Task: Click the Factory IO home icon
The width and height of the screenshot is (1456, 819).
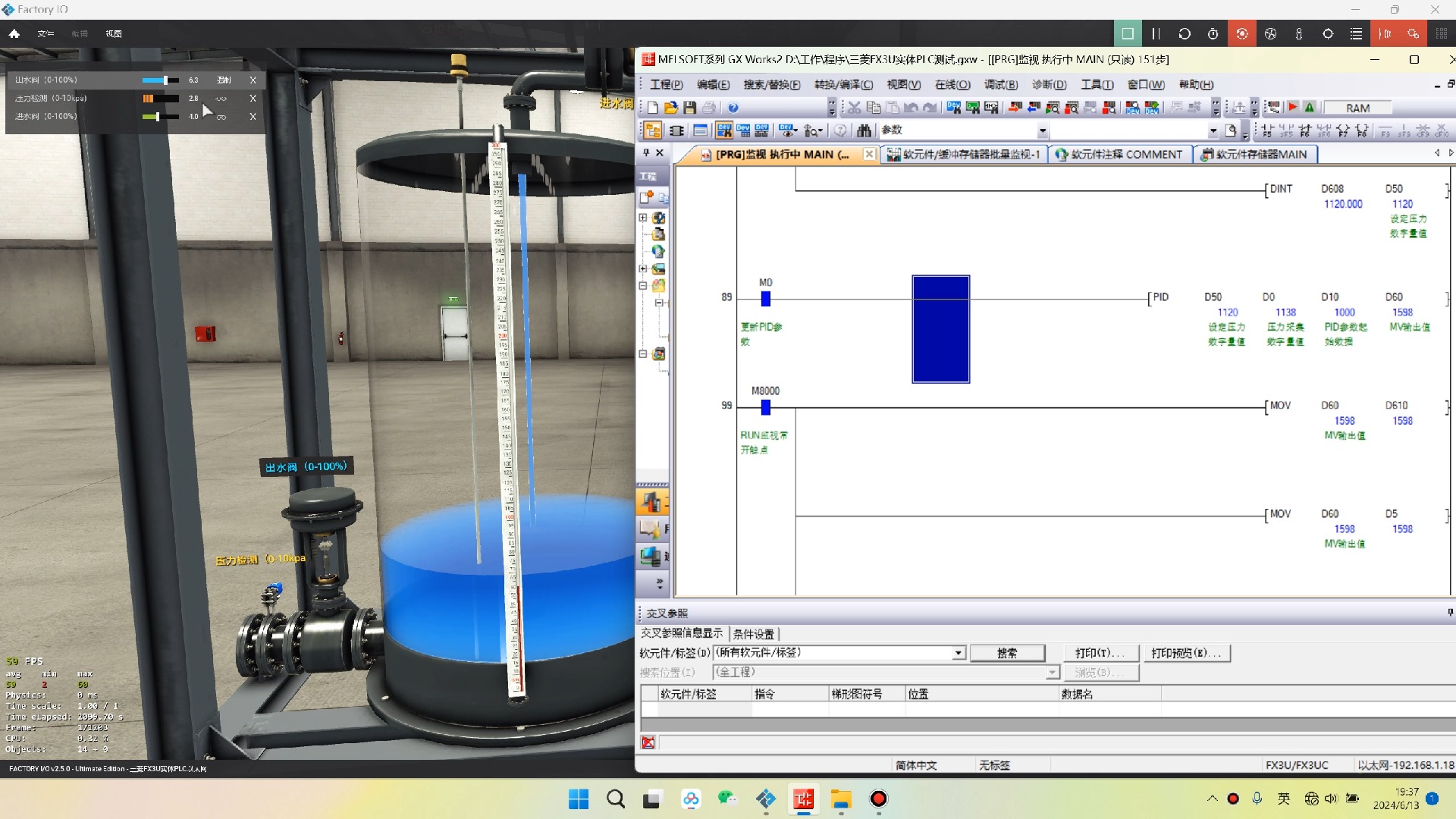Action: [14, 33]
